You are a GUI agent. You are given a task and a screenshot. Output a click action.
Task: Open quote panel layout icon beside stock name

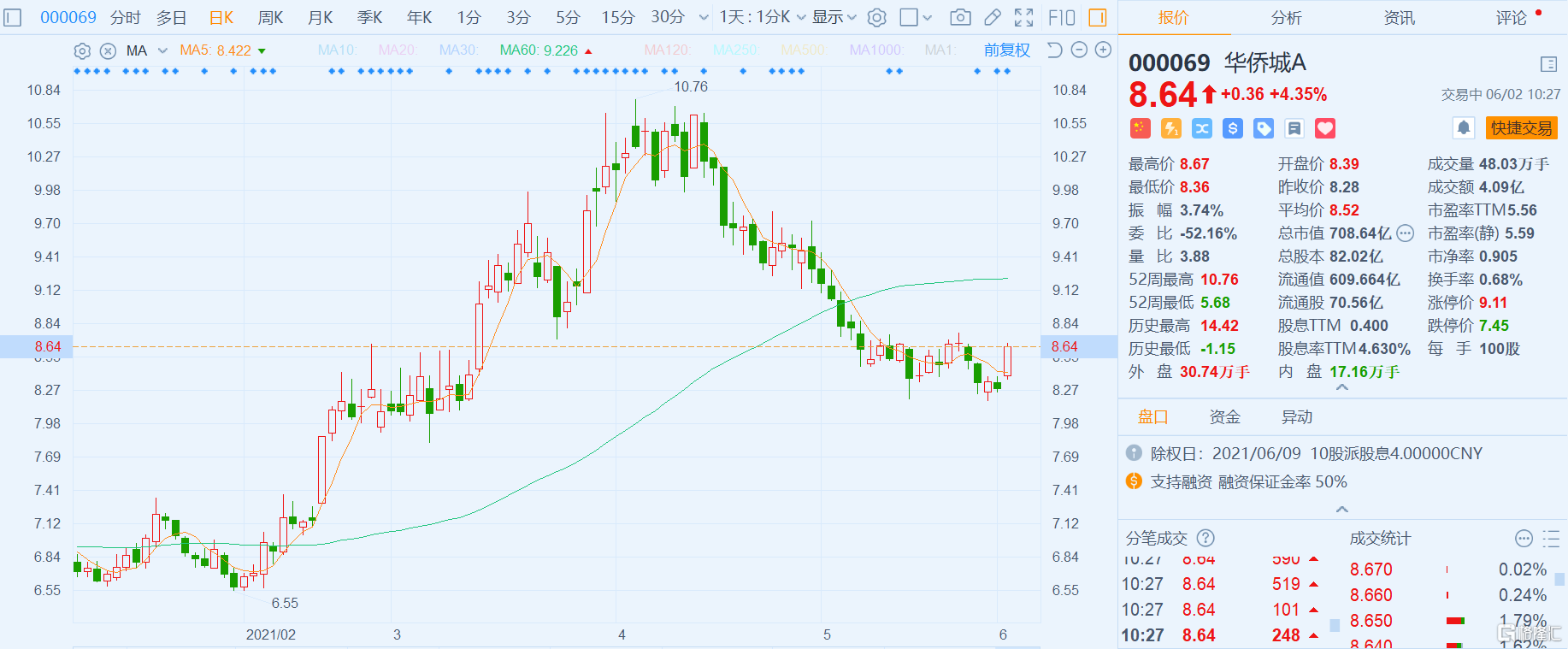(1548, 64)
